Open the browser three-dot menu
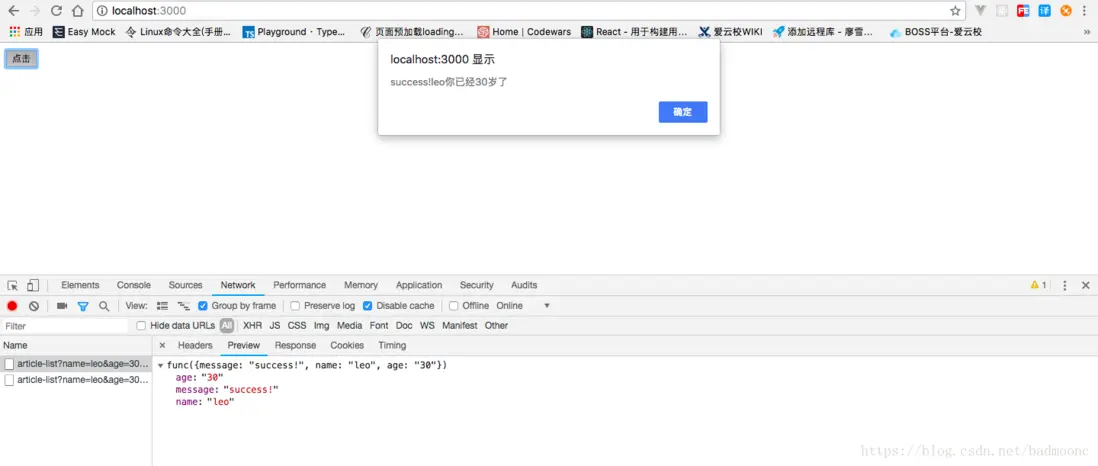This screenshot has width=1098, height=466. point(1084,11)
